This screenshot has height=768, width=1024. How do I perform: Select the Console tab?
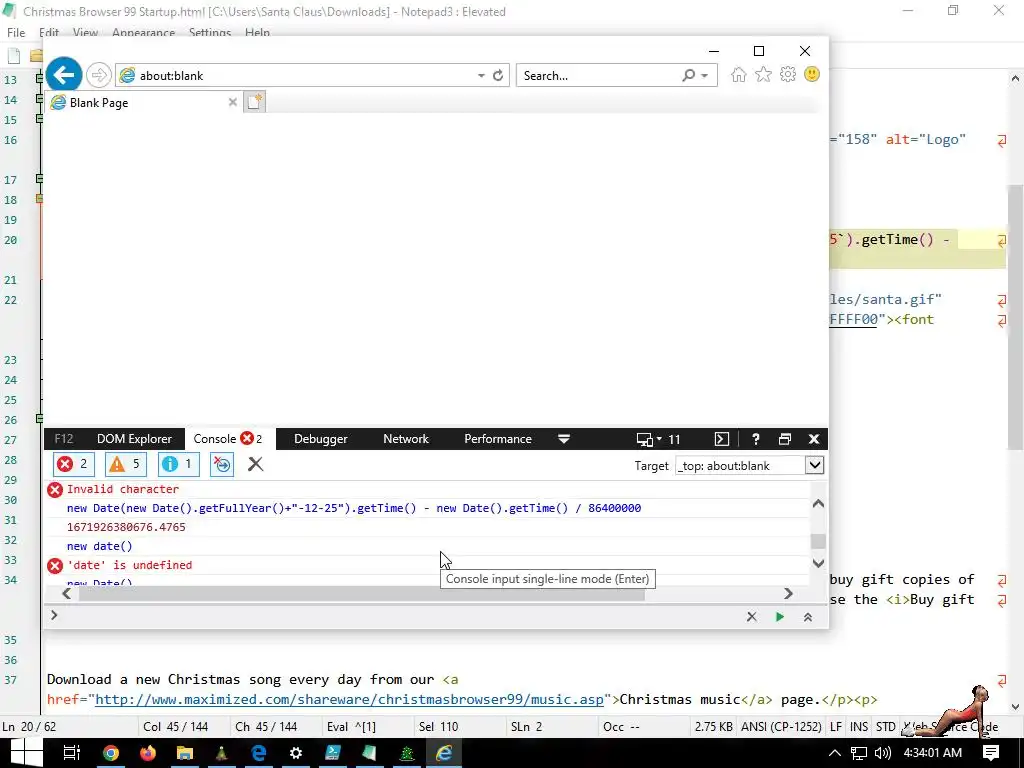(228, 439)
